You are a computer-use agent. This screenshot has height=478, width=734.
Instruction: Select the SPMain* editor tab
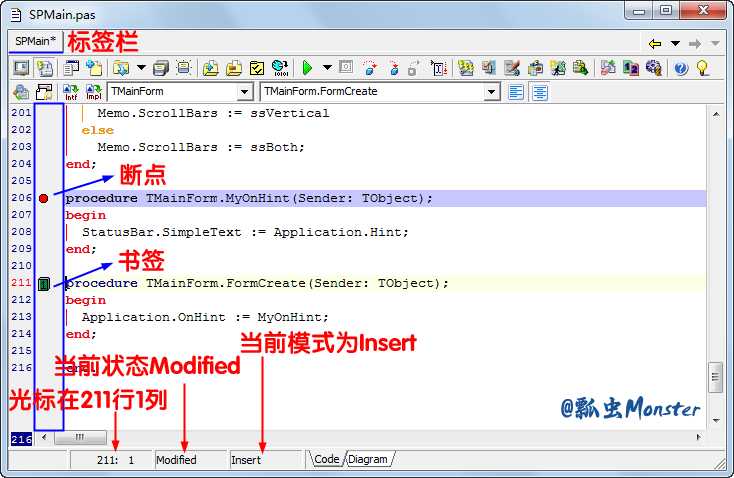(x=36, y=41)
